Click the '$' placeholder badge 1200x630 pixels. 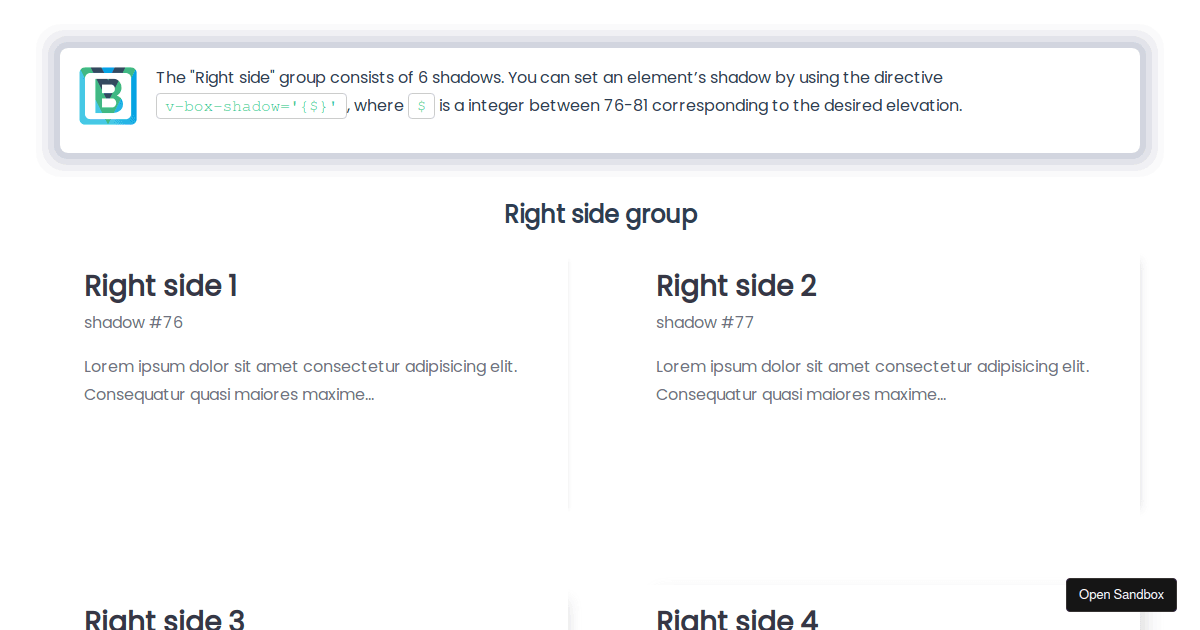[x=420, y=105]
